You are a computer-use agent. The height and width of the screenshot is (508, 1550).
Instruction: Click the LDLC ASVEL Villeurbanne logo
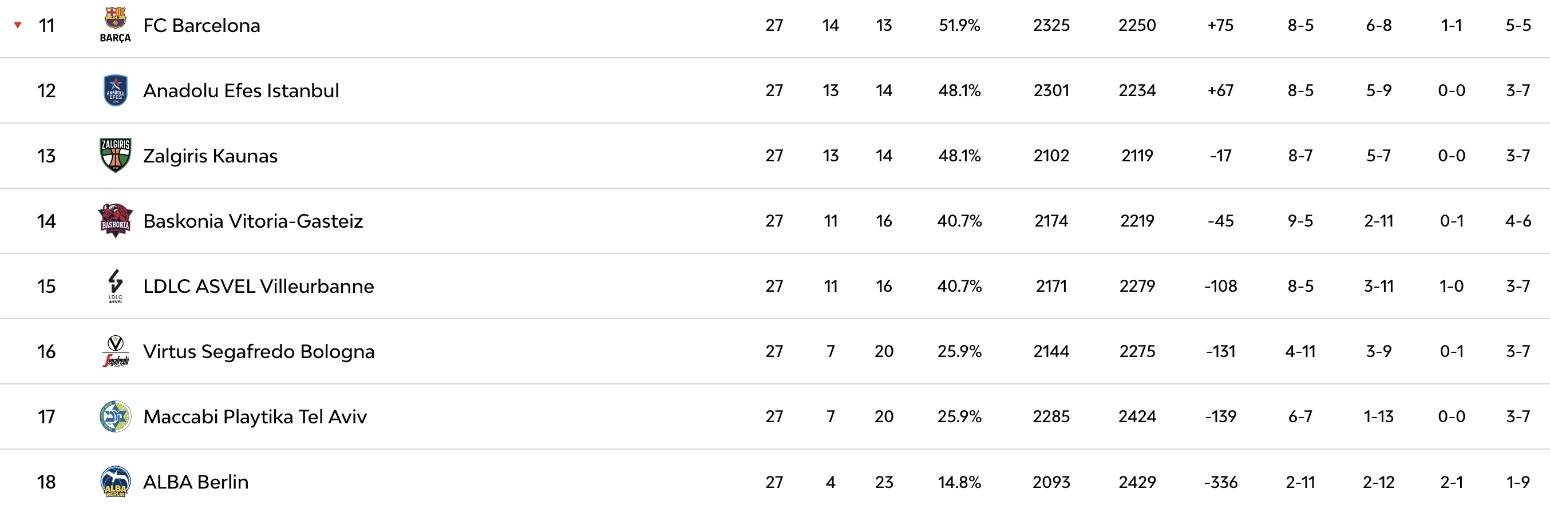[115, 286]
